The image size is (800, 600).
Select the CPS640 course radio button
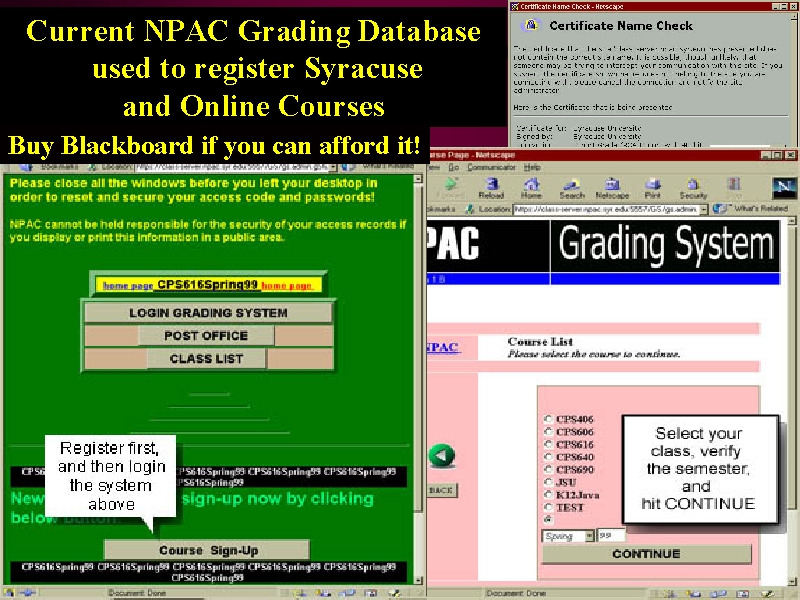point(548,457)
